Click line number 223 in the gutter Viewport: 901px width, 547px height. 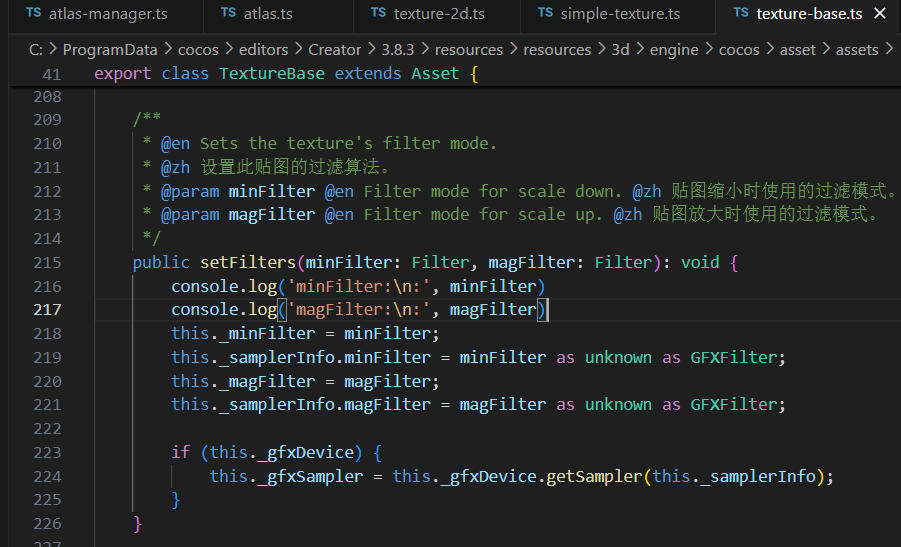click(47, 453)
